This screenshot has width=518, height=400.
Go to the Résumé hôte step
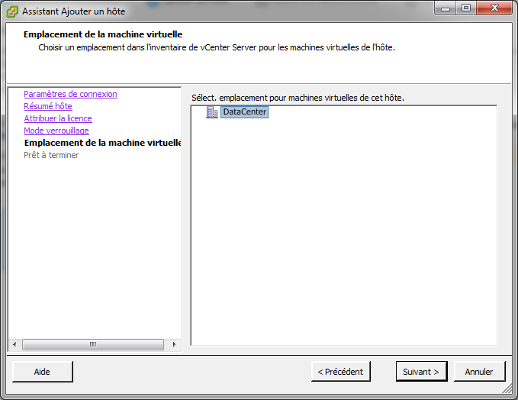point(48,106)
